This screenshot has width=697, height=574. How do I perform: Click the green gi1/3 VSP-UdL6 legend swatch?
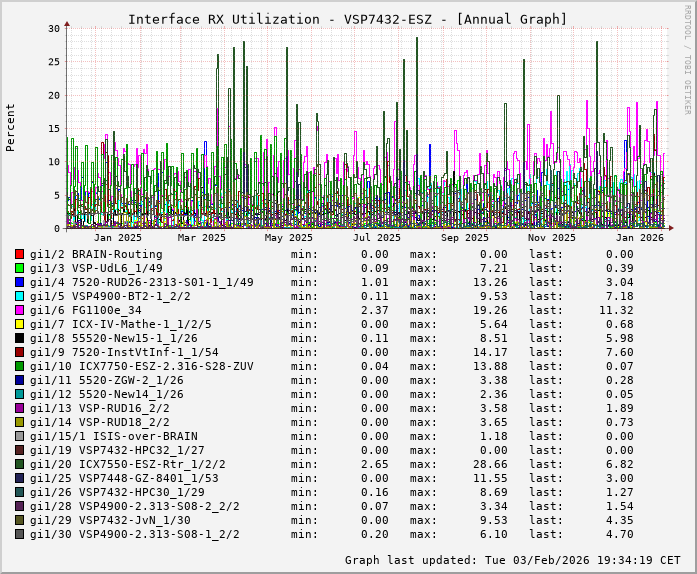click(19, 268)
